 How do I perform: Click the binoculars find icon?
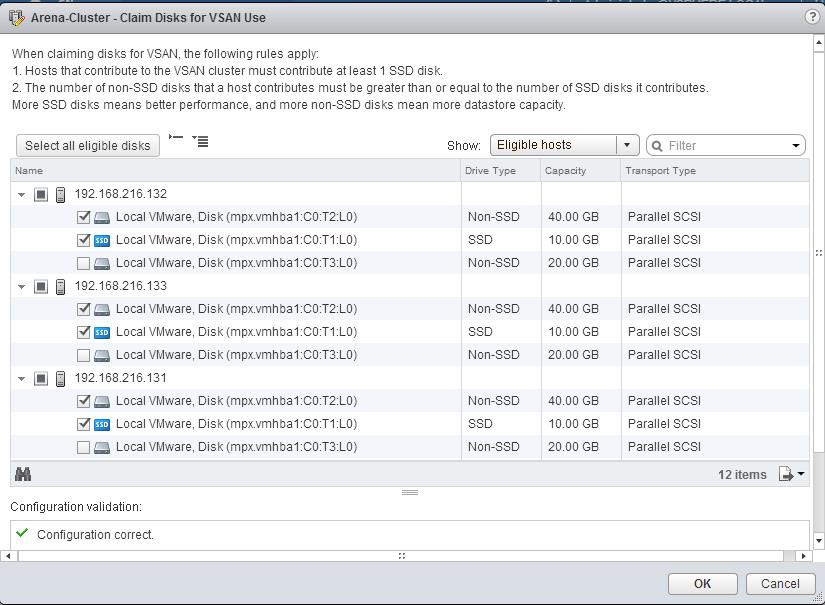[x=23, y=474]
